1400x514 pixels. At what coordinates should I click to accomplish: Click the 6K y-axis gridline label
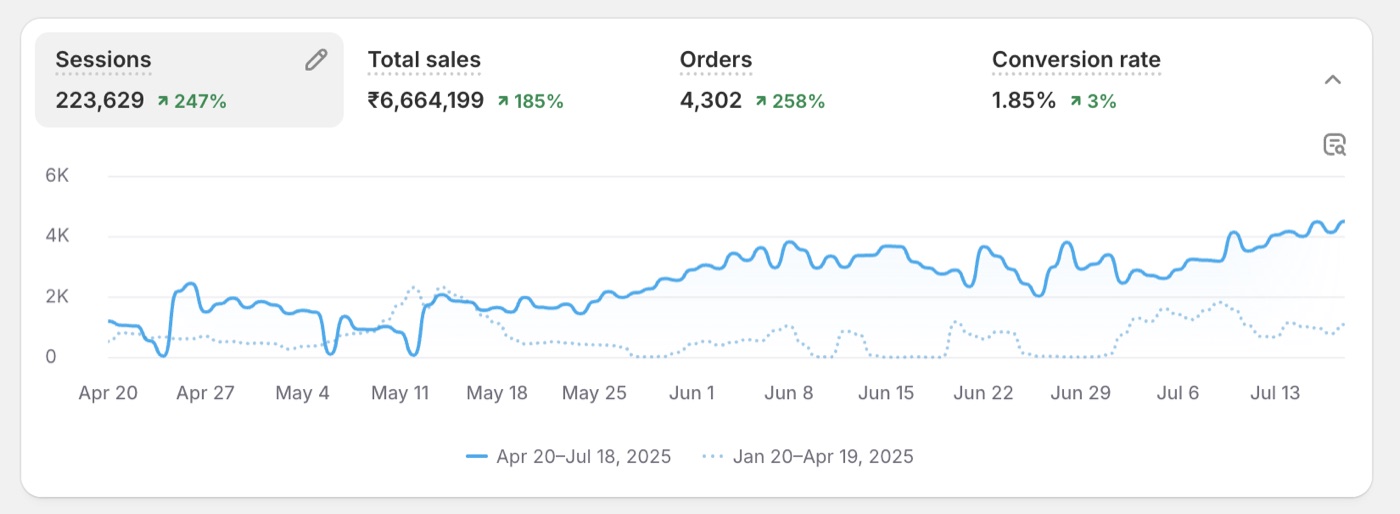[x=57, y=175]
